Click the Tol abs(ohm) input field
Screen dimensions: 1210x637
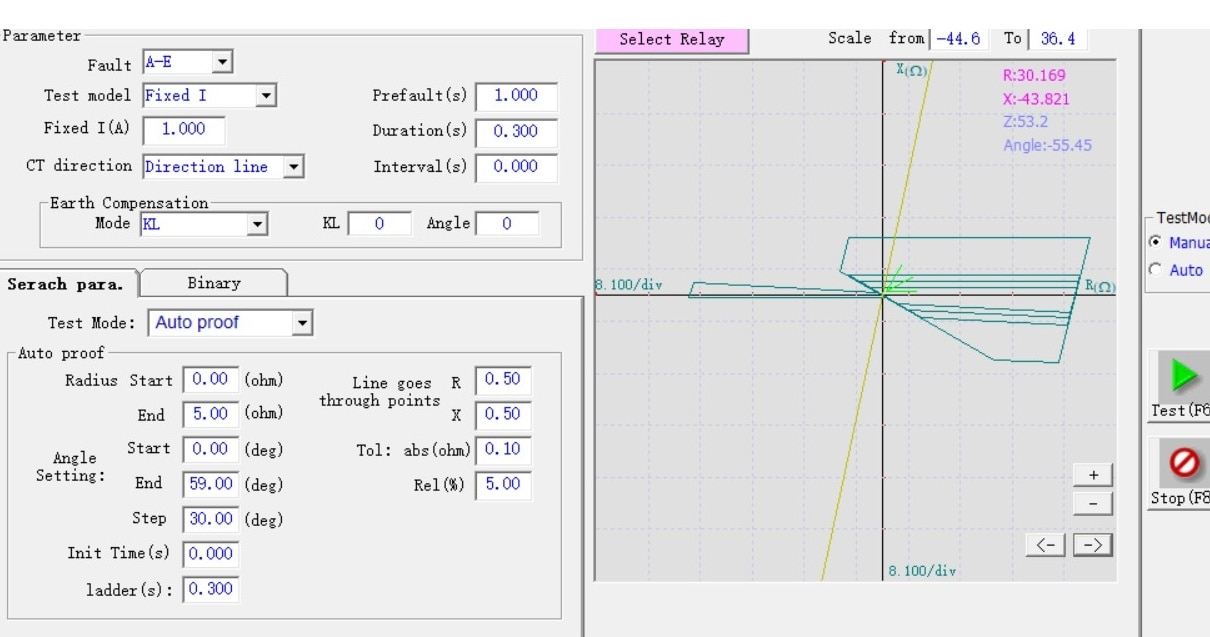click(x=504, y=450)
